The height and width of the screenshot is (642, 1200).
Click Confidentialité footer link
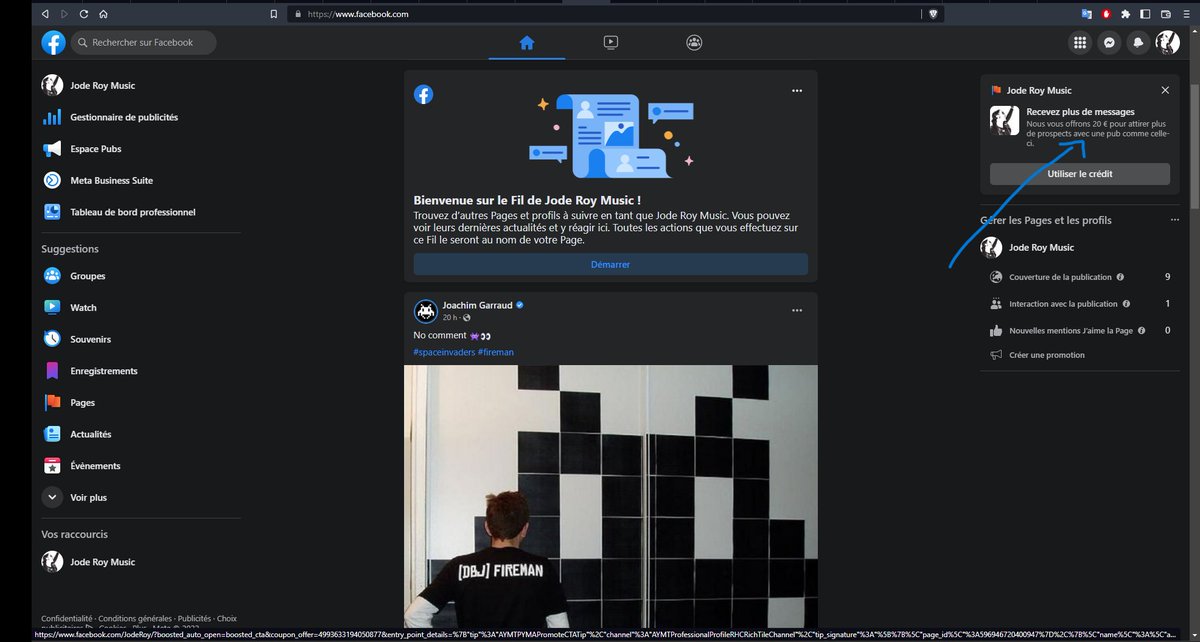point(67,618)
